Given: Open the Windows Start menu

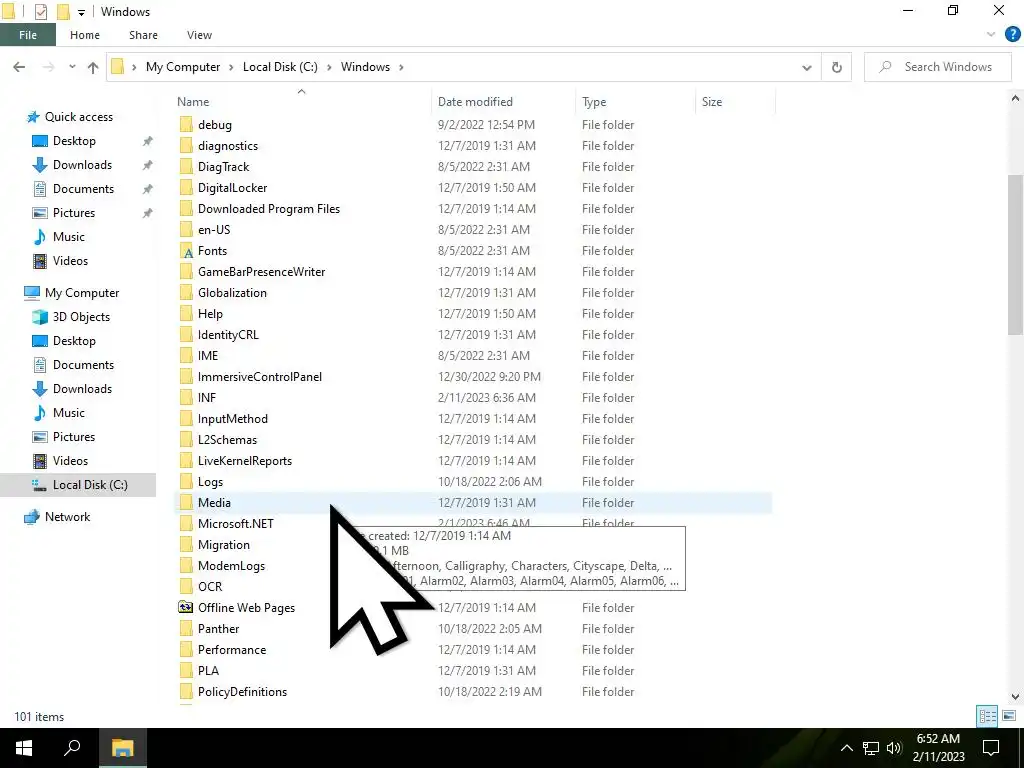Looking at the screenshot, I should click(24, 748).
